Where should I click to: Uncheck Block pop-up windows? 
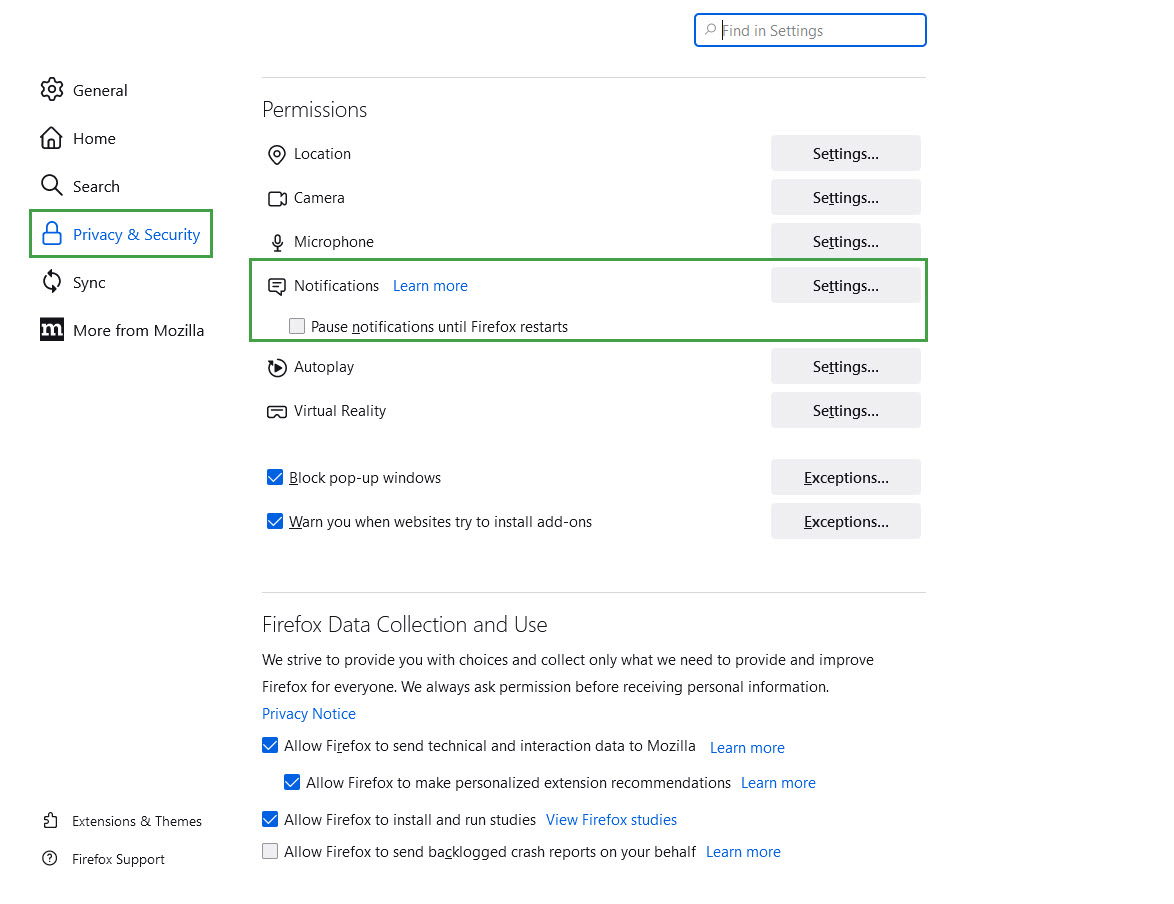tap(275, 478)
